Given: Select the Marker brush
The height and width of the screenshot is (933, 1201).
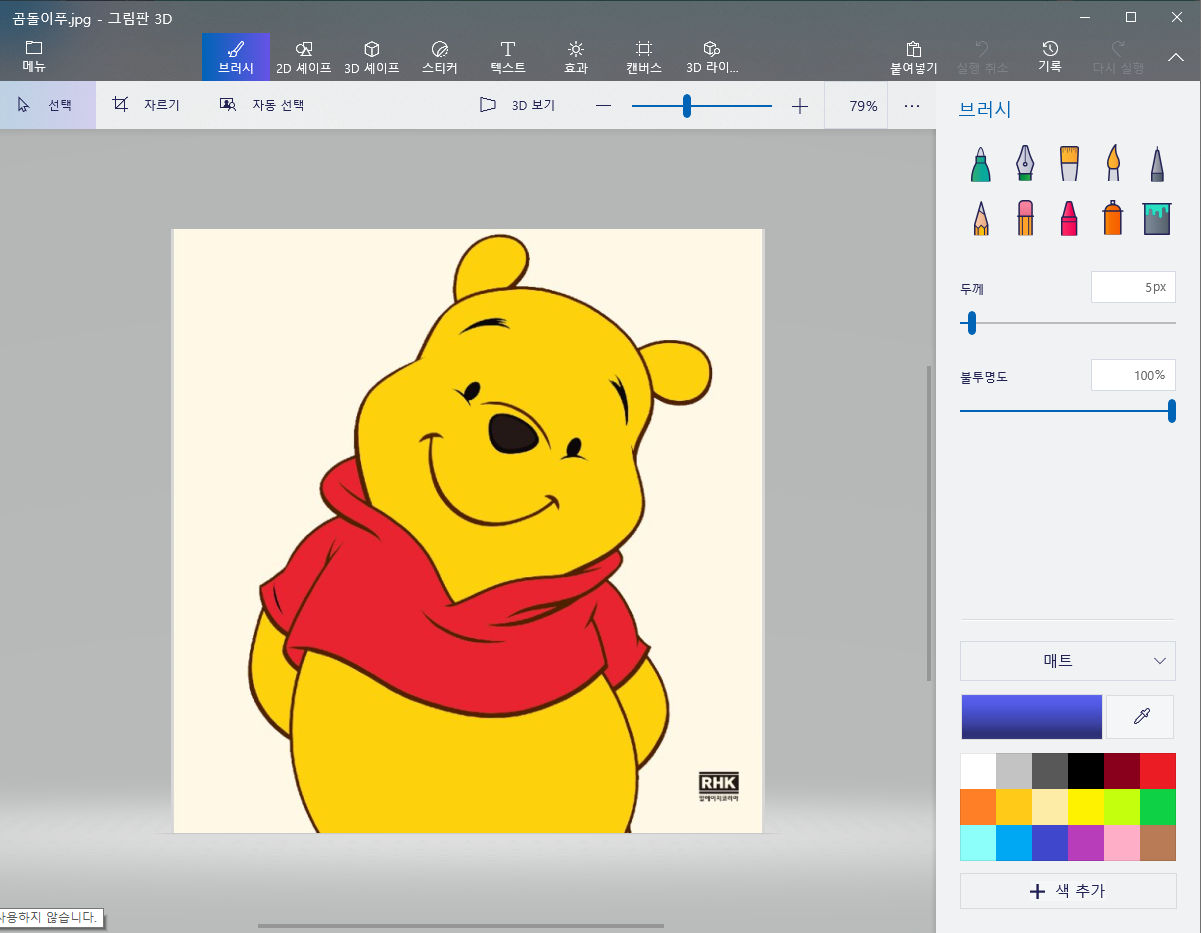Looking at the screenshot, I should tap(980, 164).
